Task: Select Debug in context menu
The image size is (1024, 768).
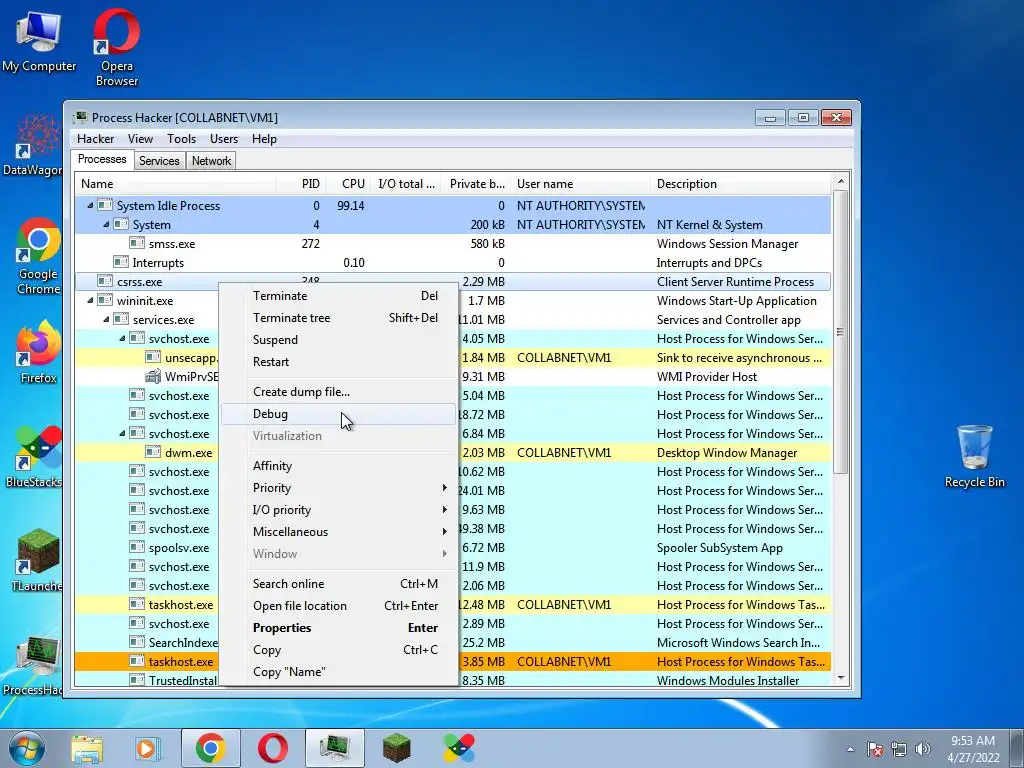Action: click(338, 414)
